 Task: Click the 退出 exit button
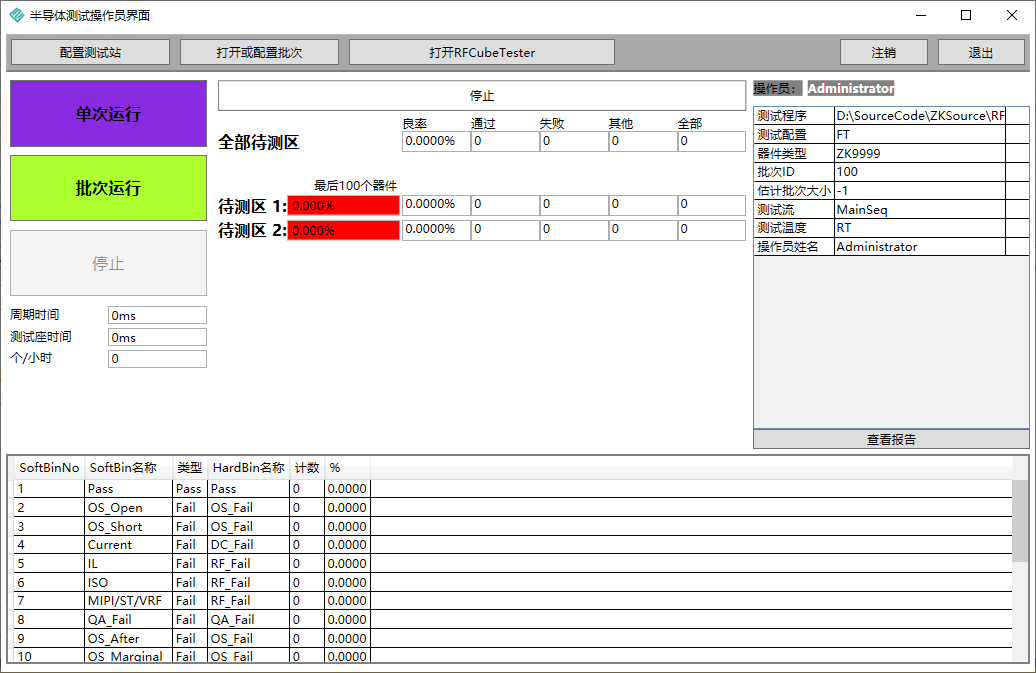[x=981, y=52]
